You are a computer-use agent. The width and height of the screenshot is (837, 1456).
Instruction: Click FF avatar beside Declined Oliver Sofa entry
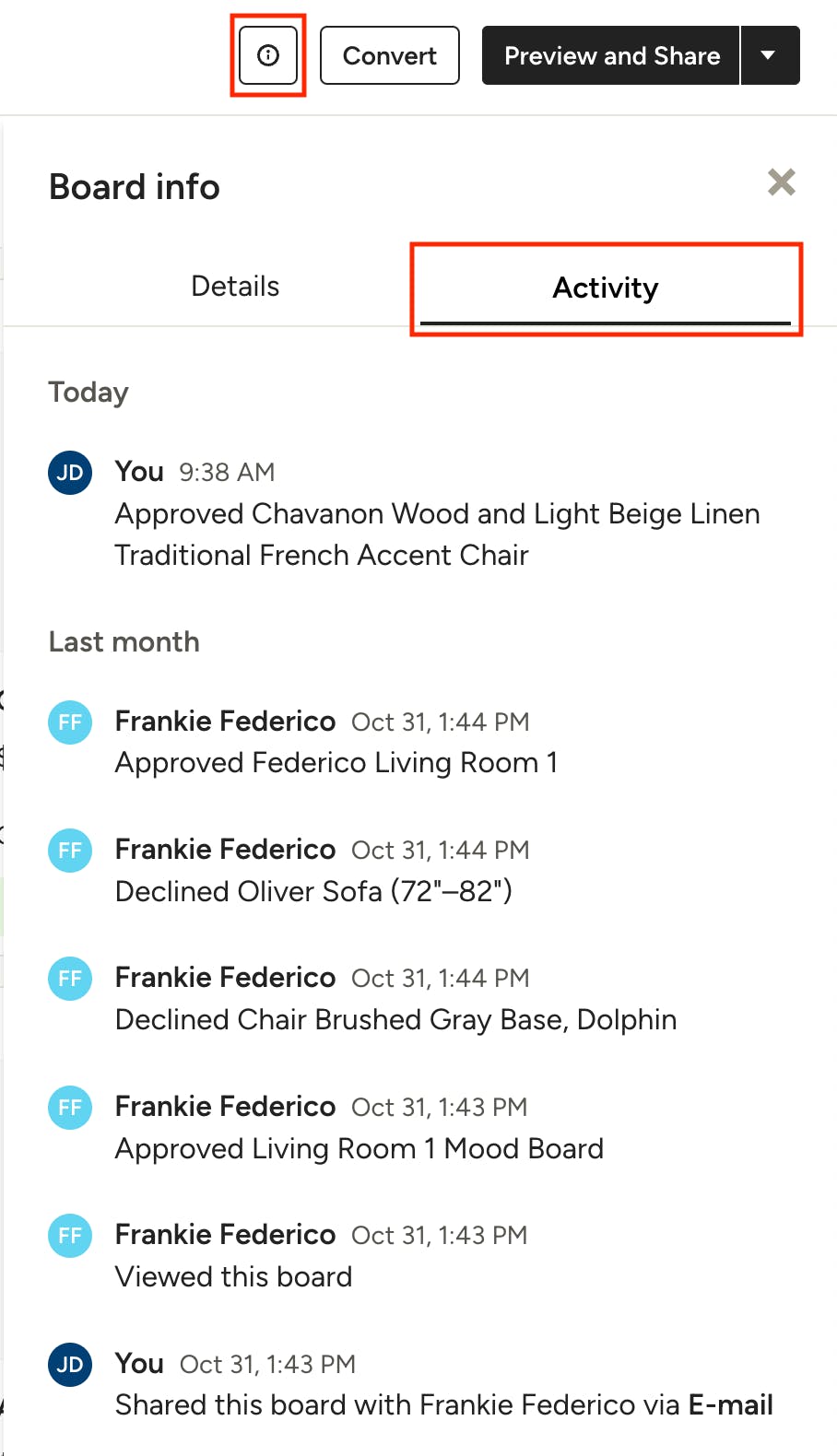pyautogui.click(x=70, y=850)
